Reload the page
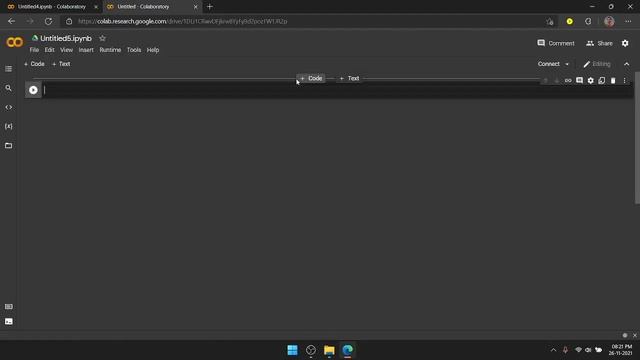The height and width of the screenshot is (360, 640). coord(48,21)
